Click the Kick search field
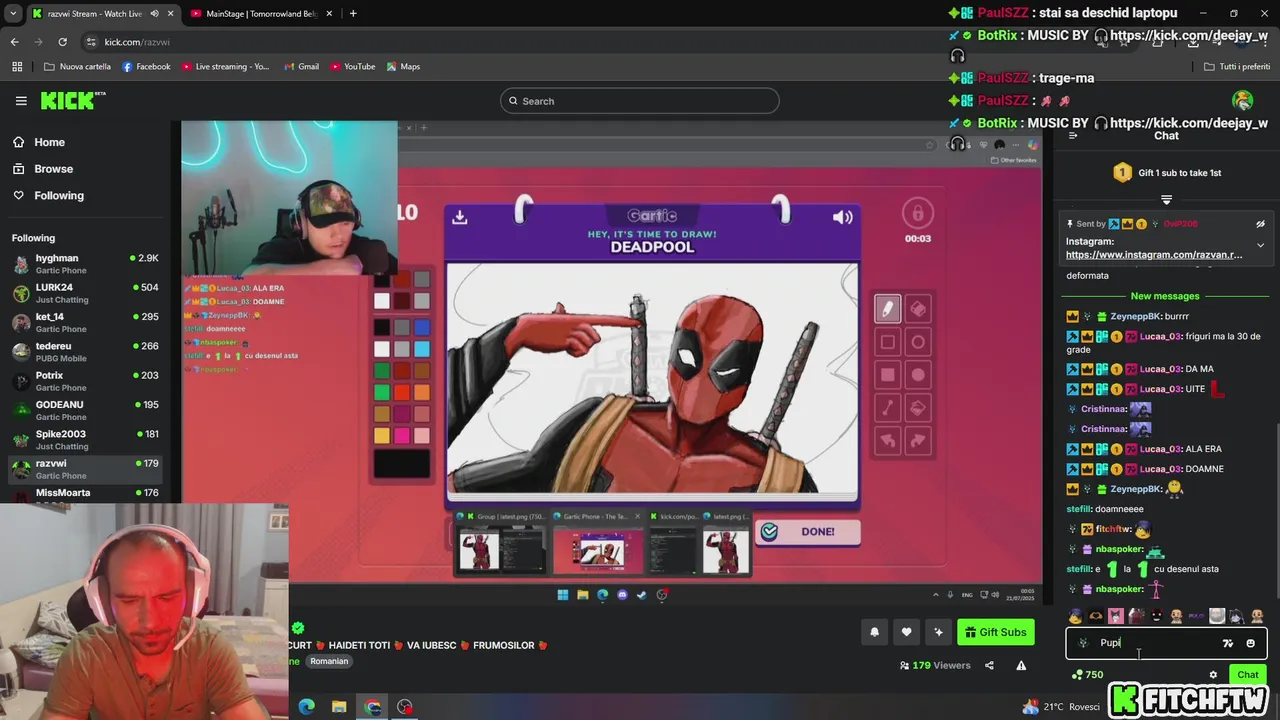Image resolution: width=1280 pixels, height=720 pixels. point(640,101)
